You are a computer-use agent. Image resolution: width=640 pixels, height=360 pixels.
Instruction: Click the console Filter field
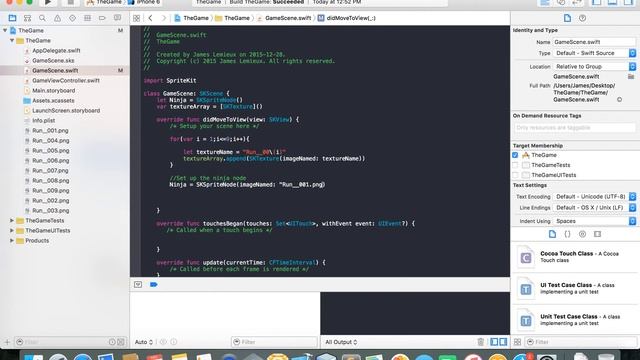click(x=274, y=342)
